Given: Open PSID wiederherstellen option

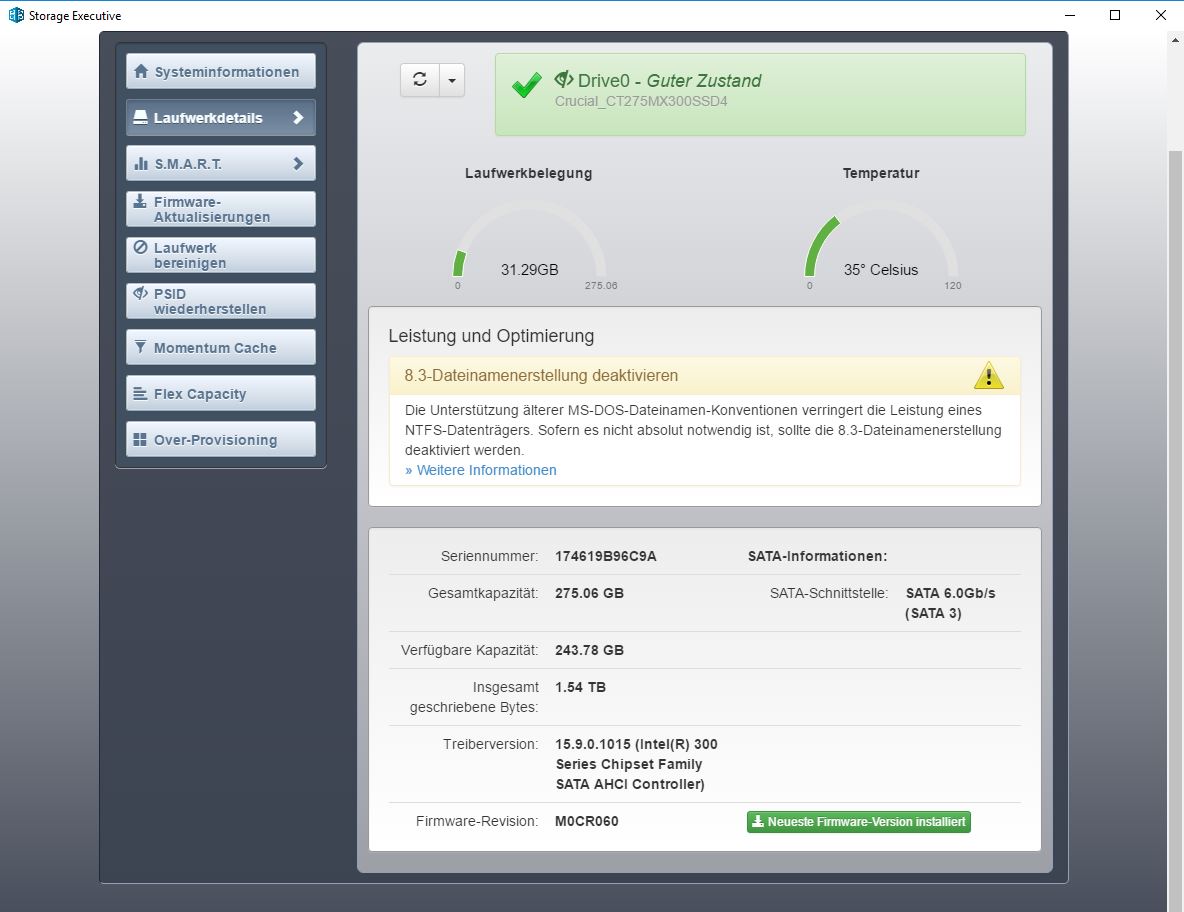Looking at the screenshot, I should point(220,301).
